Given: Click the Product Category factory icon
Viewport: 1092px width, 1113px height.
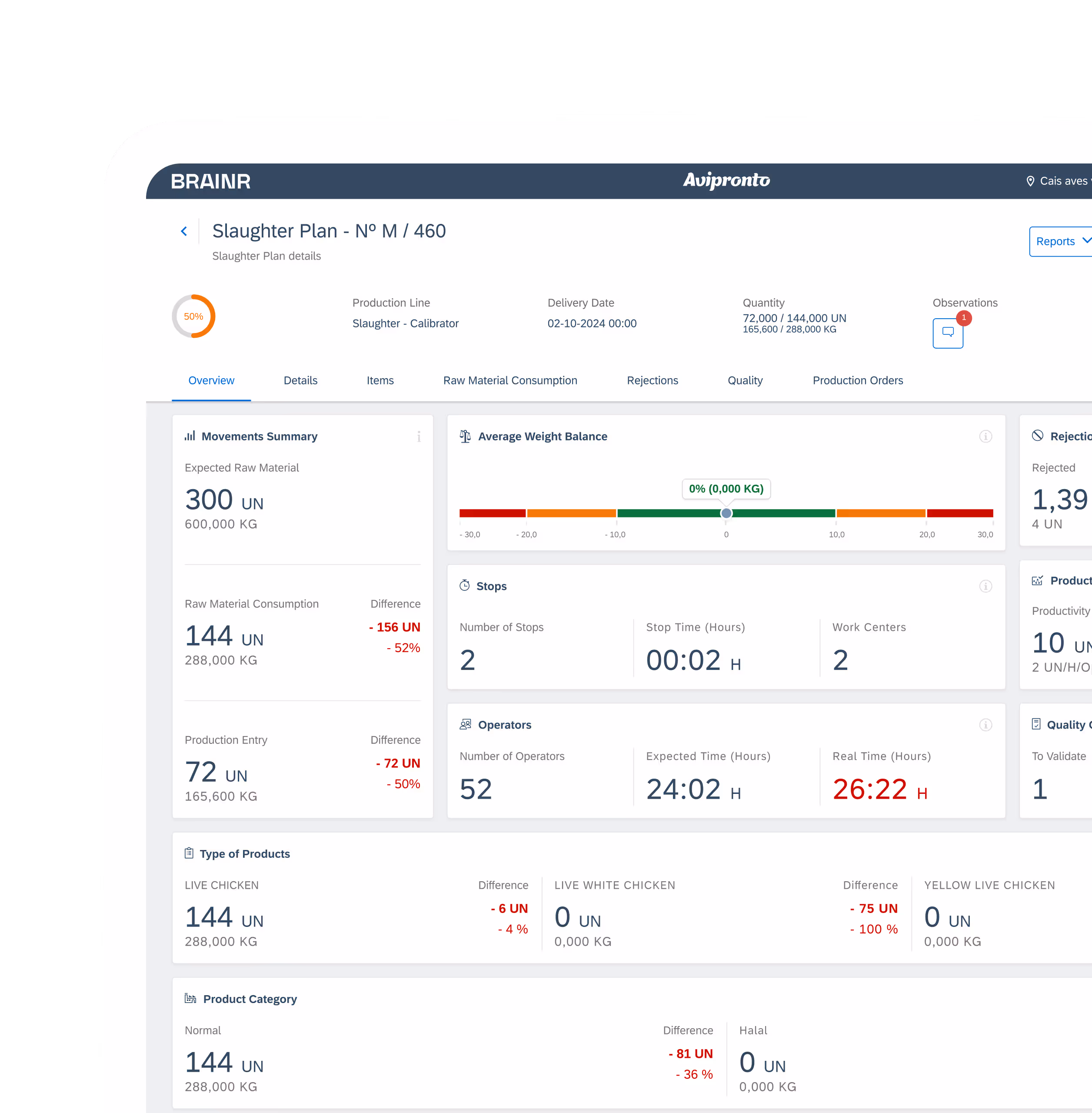Looking at the screenshot, I should pos(190,998).
